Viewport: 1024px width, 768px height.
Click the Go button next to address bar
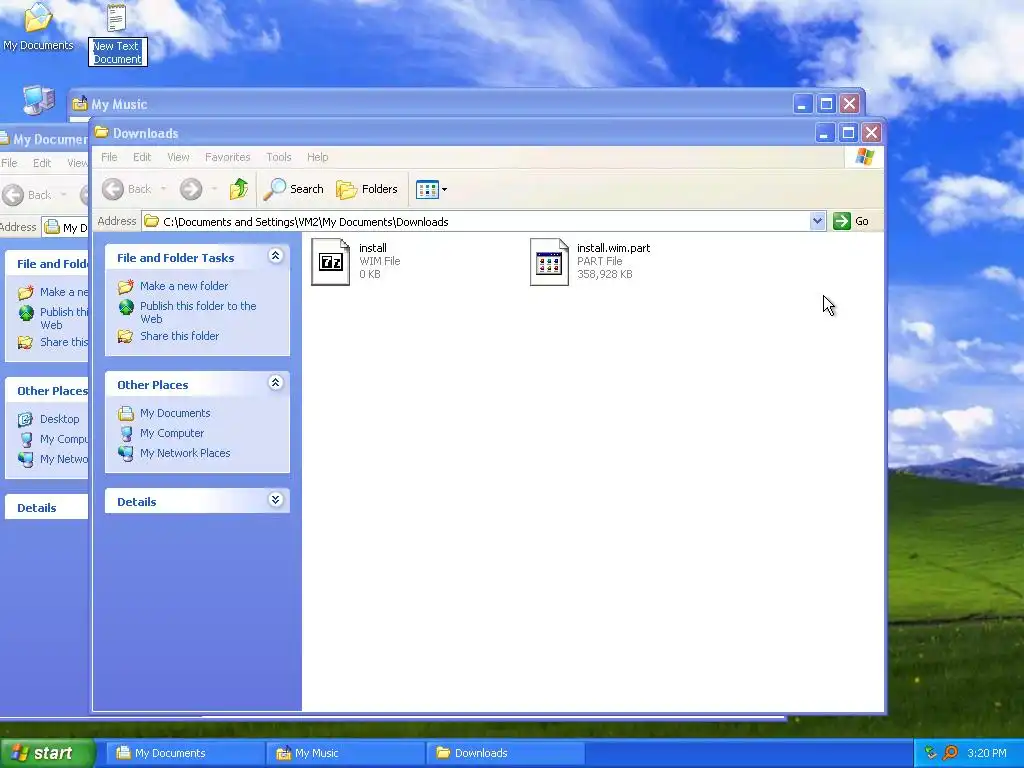pos(851,221)
